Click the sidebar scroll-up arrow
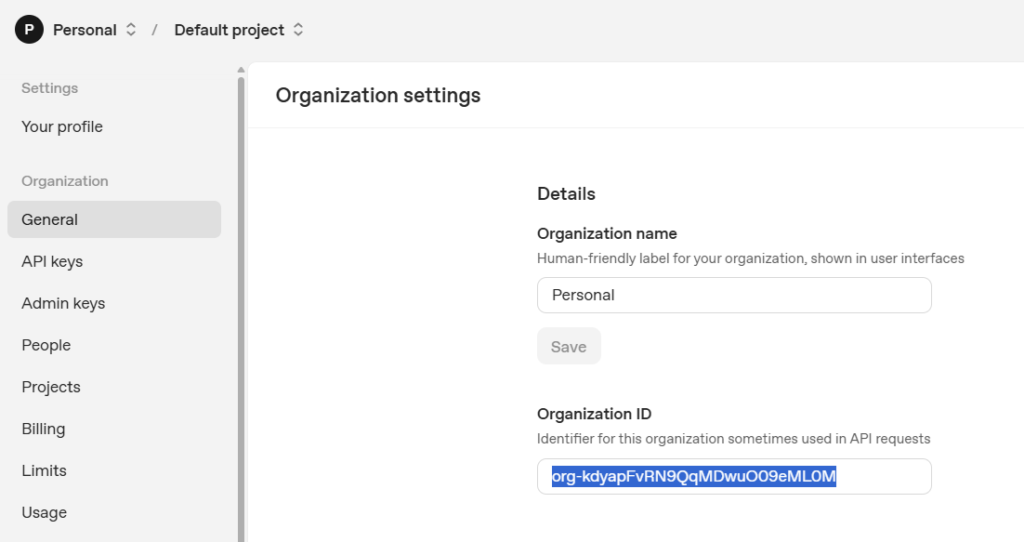The height and width of the screenshot is (542, 1024). 241,70
